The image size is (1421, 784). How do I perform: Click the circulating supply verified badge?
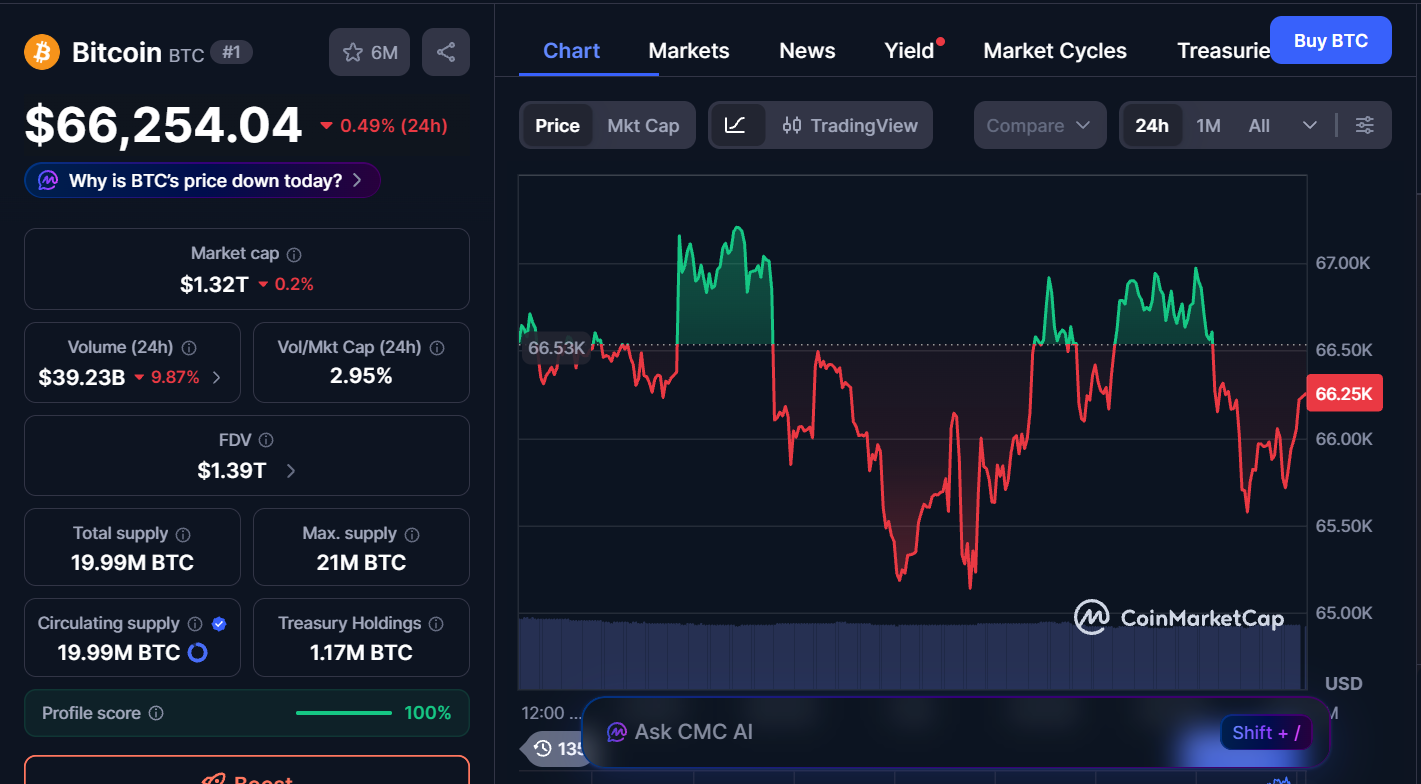(219, 624)
